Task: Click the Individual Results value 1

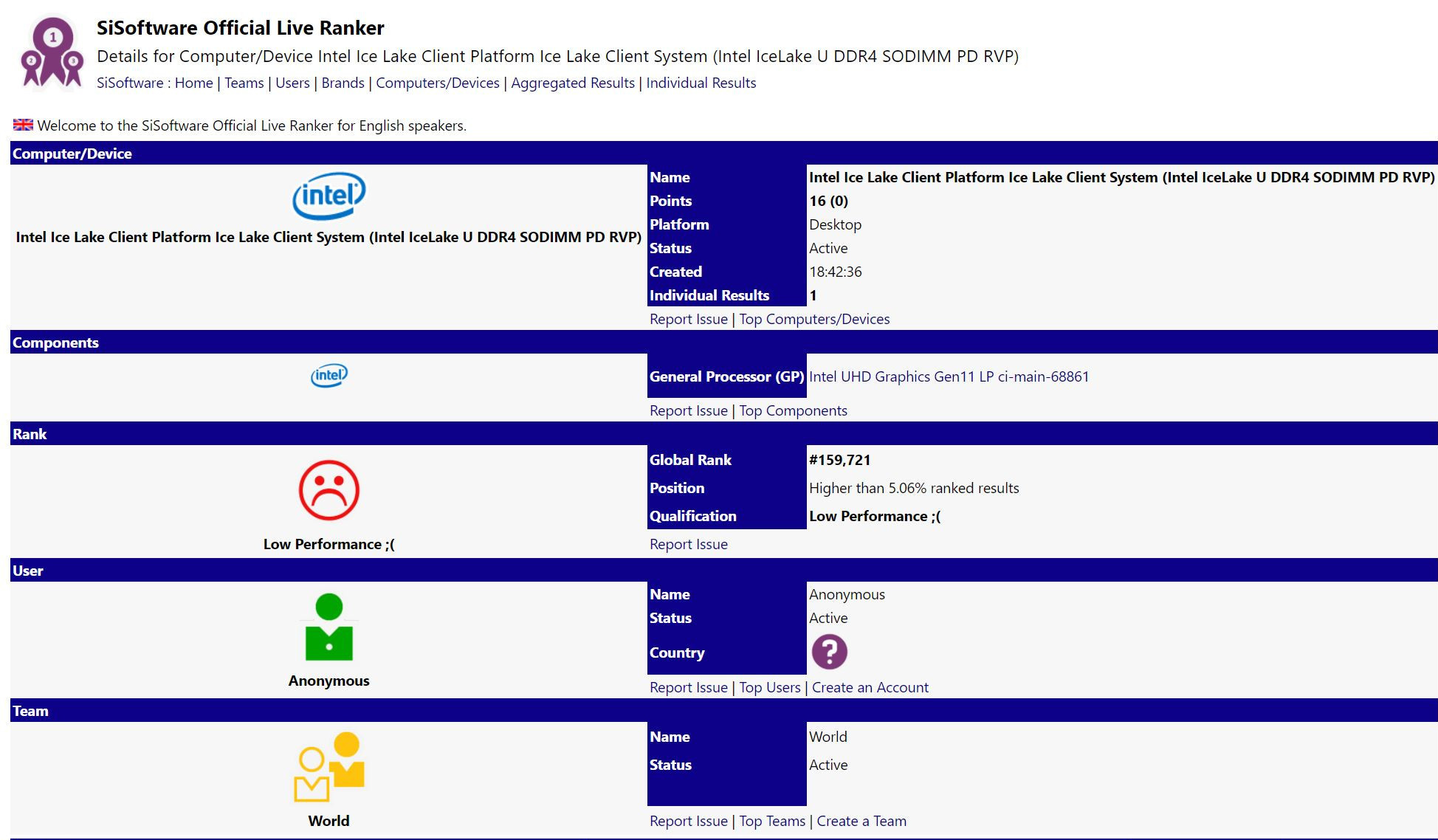Action: coord(813,295)
